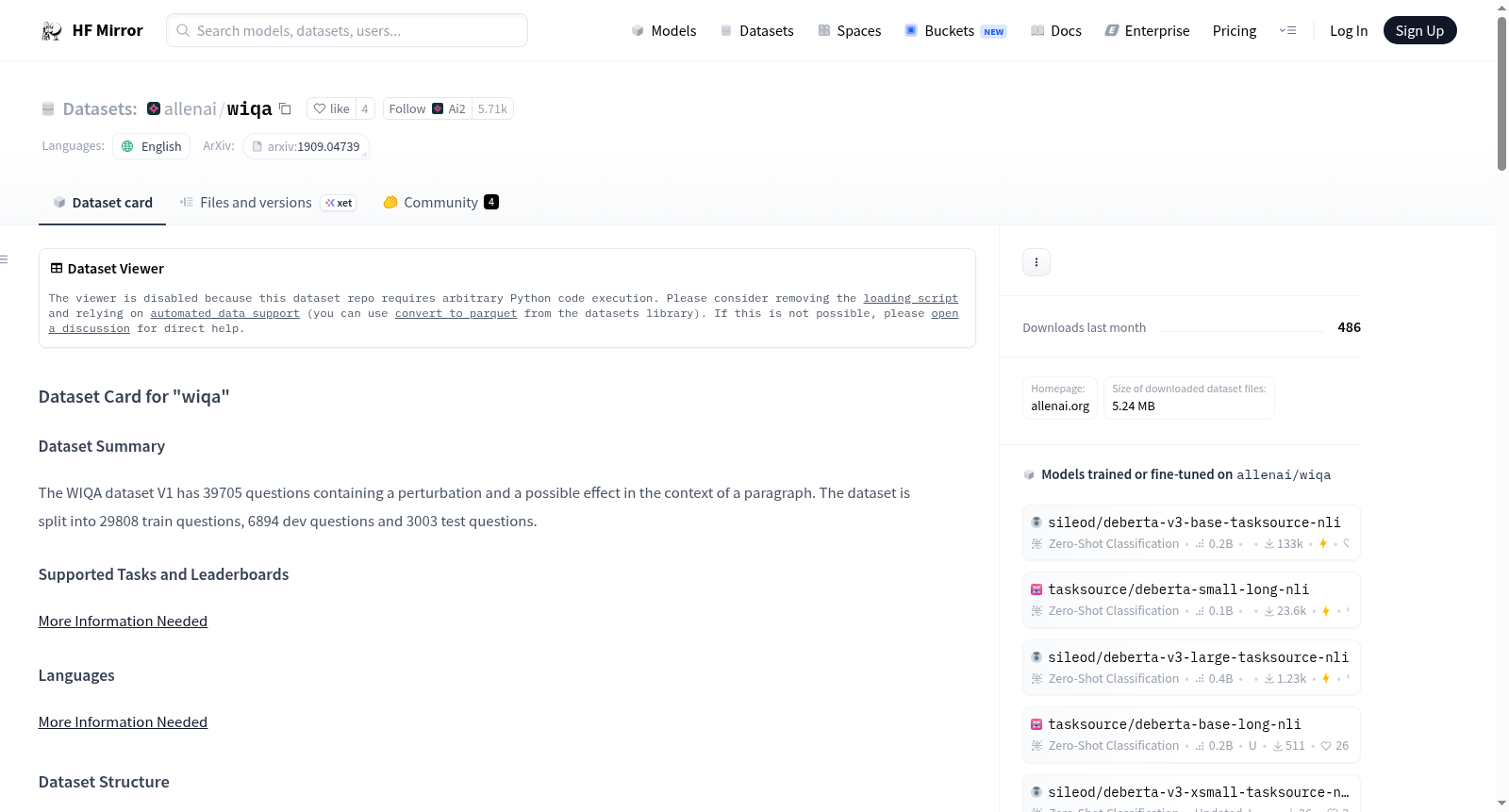Open the tasksource/deberta-base-long-nli model
Screen dimensions: 1509x812
(1191, 735)
